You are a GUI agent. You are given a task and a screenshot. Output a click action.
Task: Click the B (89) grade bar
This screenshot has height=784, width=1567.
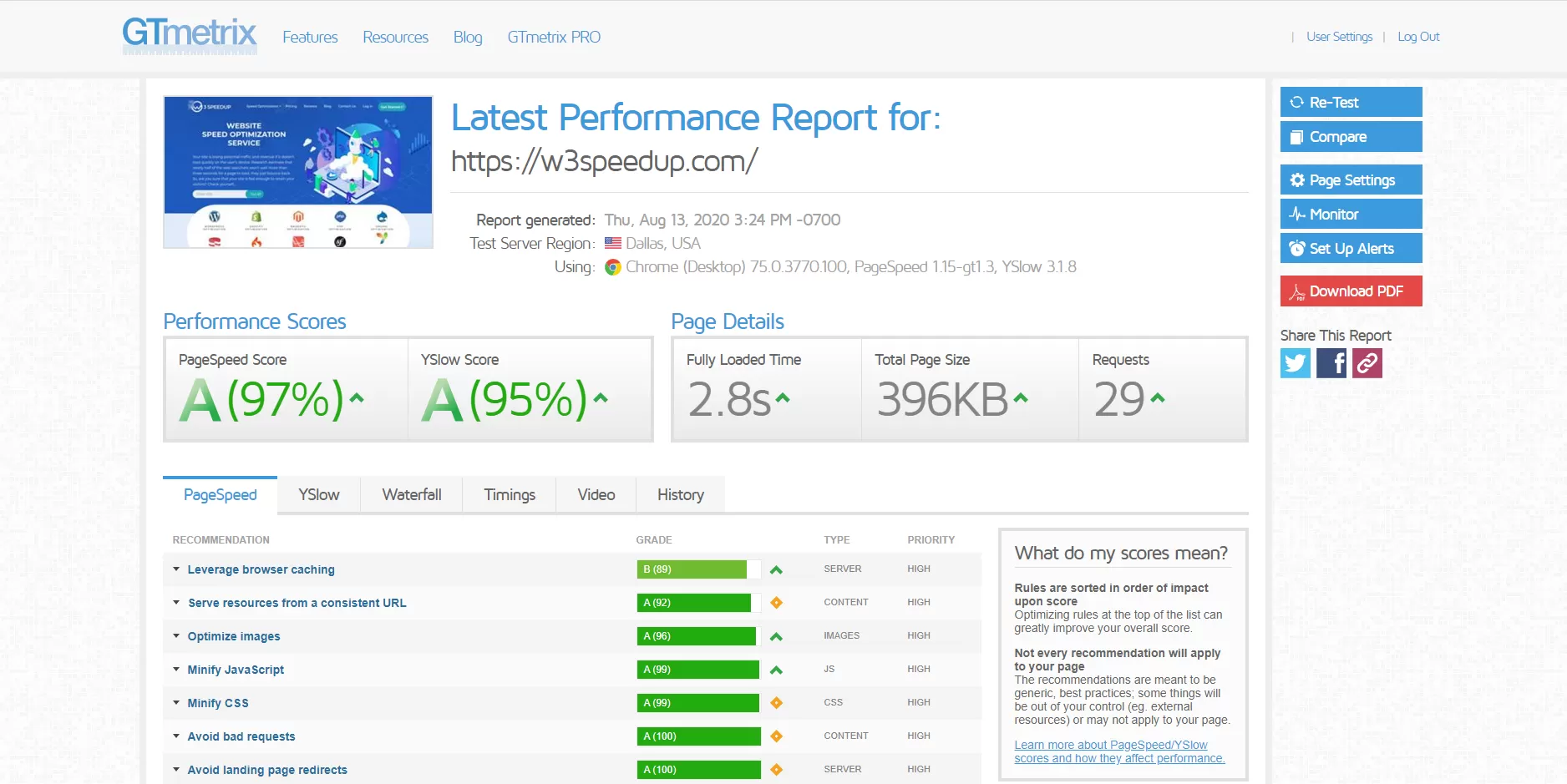click(699, 569)
